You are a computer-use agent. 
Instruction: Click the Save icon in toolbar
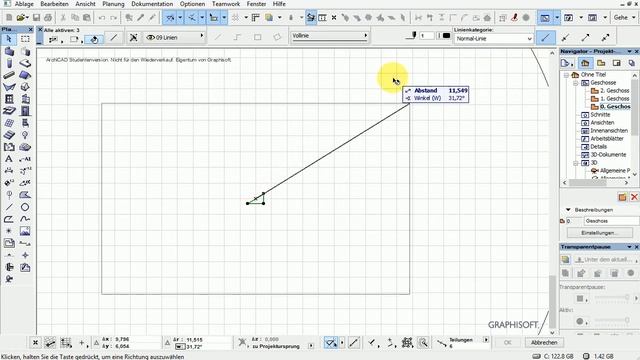pos(36,18)
